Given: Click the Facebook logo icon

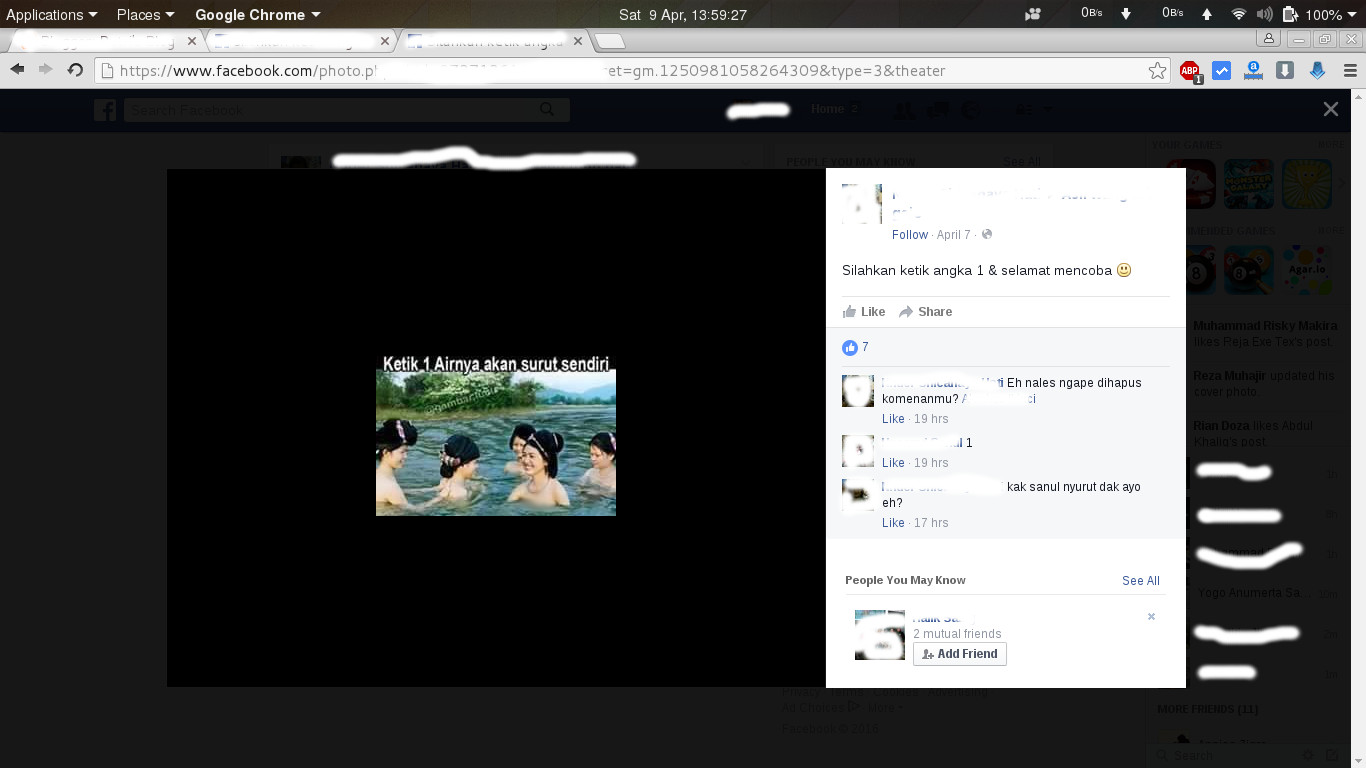Looking at the screenshot, I should pyautogui.click(x=105, y=110).
